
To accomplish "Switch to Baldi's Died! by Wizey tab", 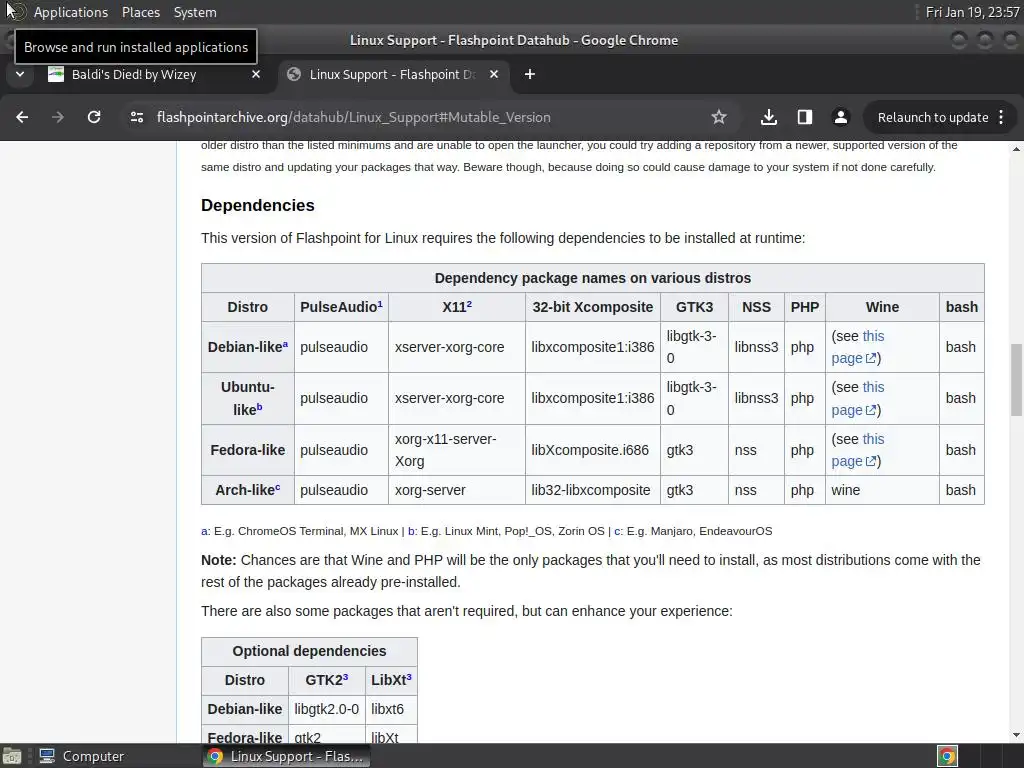I will 155,74.
